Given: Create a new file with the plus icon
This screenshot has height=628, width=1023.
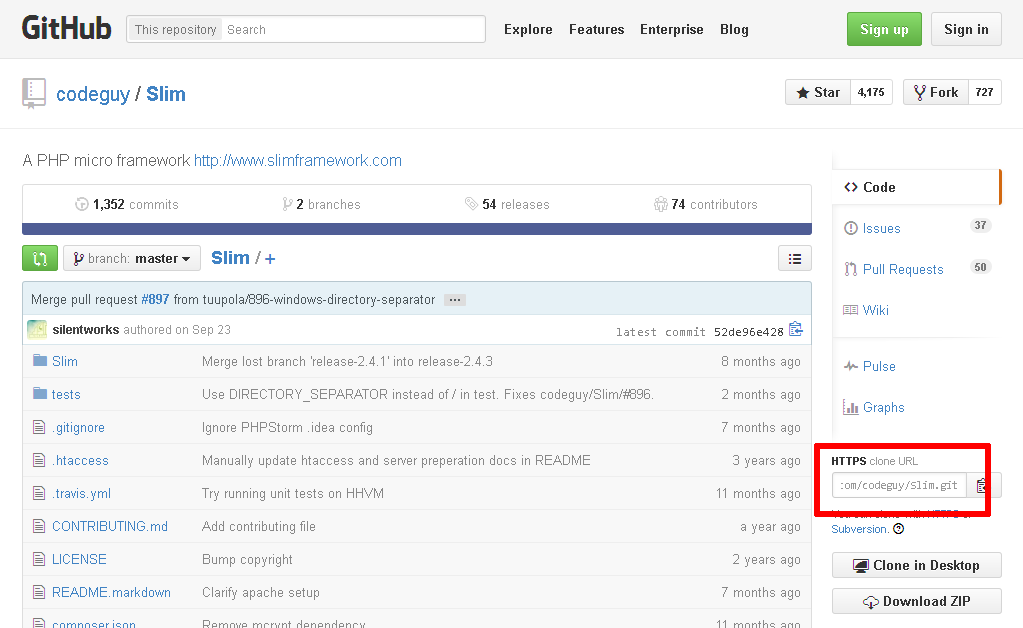Looking at the screenshot, I should [268, 257].
